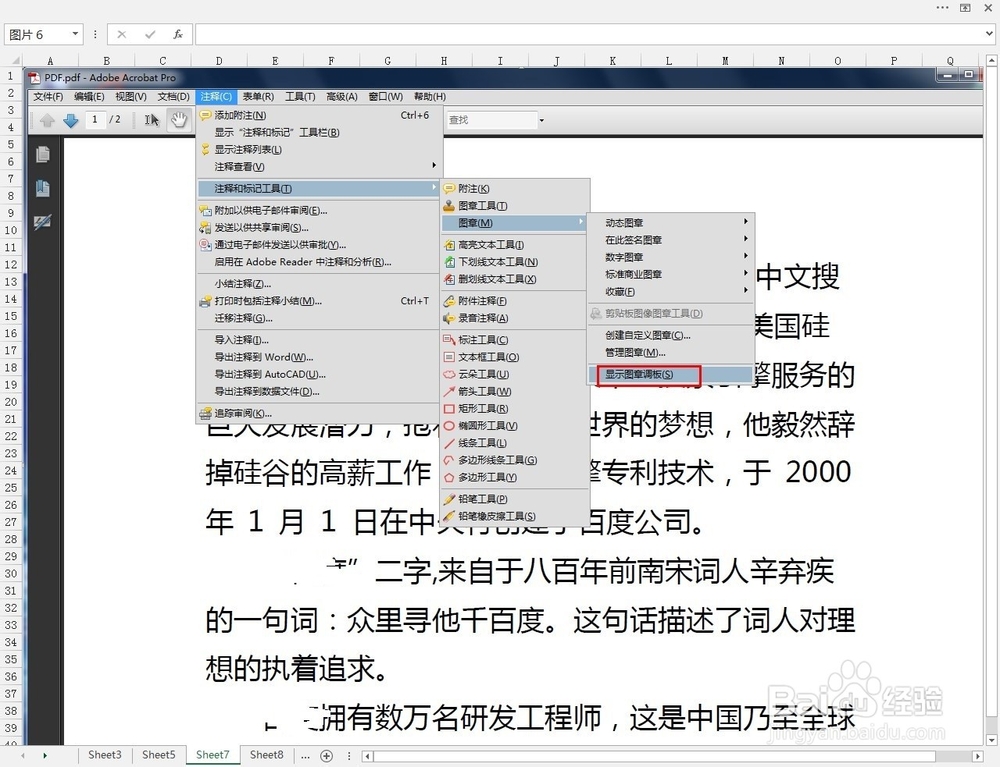Open the 高级(A) menu
This screenshot has width=1000, height=767.
click(x=342, y=97)
